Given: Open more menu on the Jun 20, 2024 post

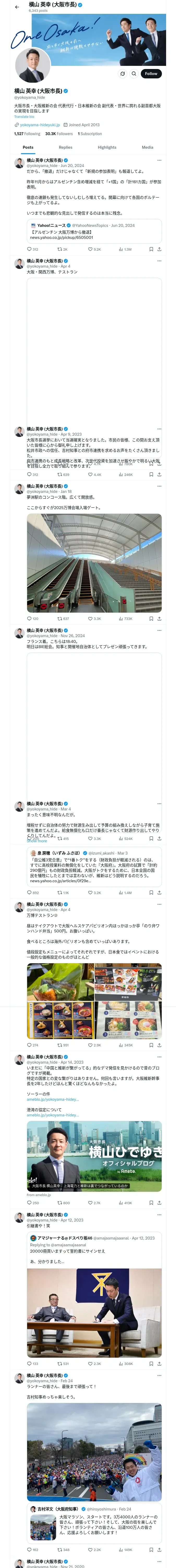Looking at the screenshot, I should coord(160,161).
